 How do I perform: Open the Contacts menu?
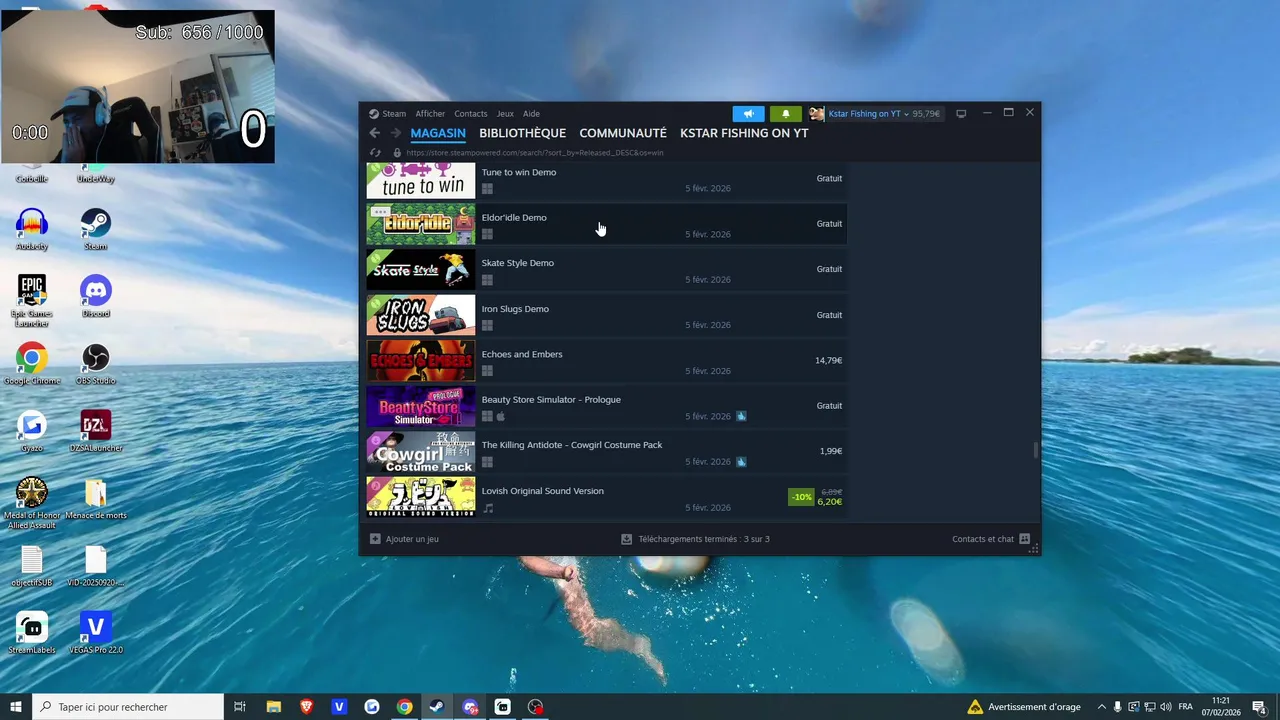click(x=471, y=114)
